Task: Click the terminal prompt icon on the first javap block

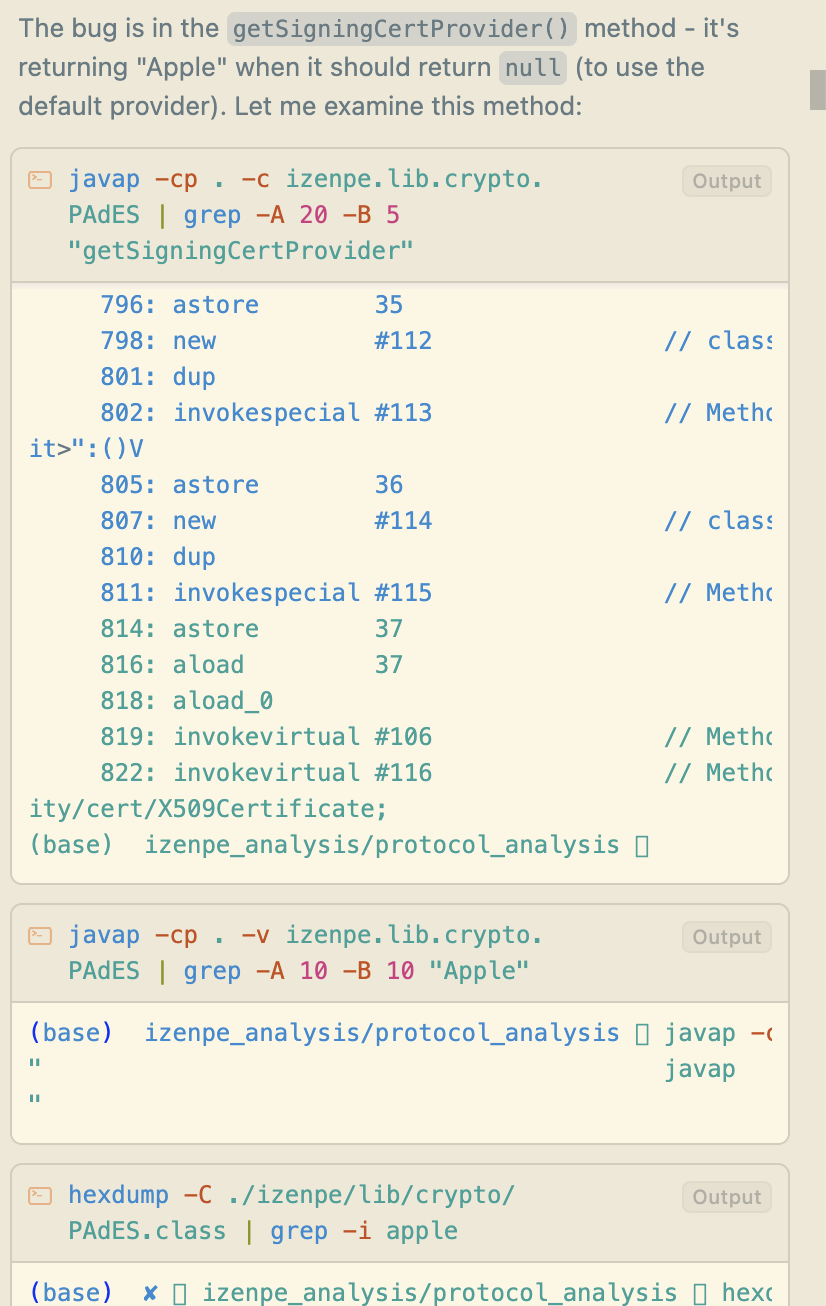Action: click(39, 178)
